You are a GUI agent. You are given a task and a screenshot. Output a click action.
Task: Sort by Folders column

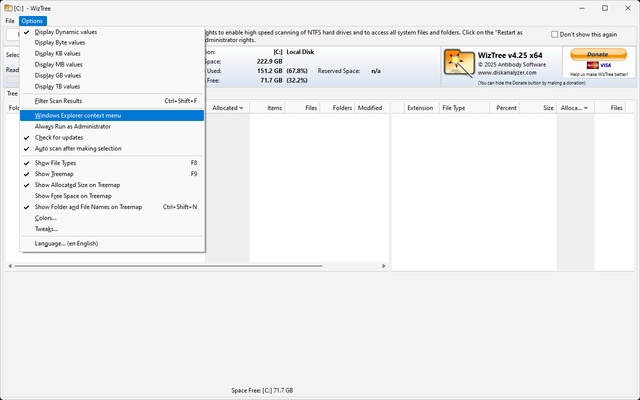click(x=338, y=108)
